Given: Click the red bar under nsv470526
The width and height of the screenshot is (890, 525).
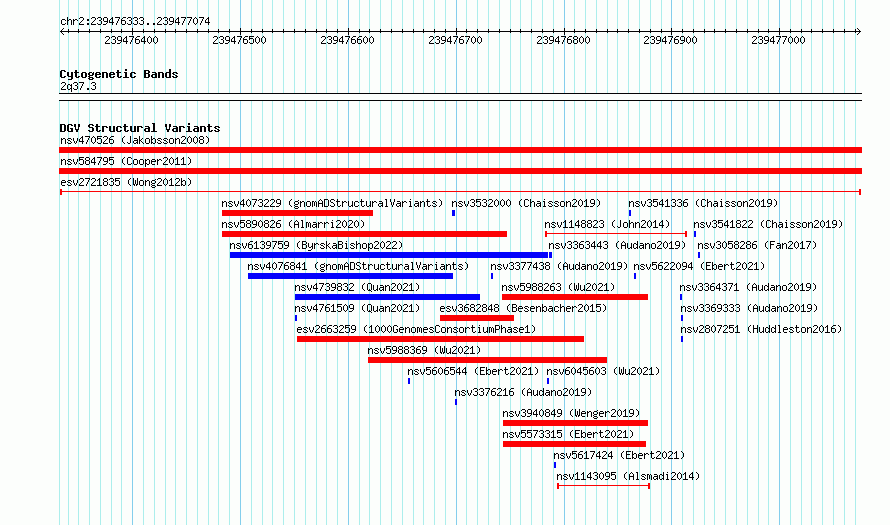Looking at the screenshot, I should [460, 150].
